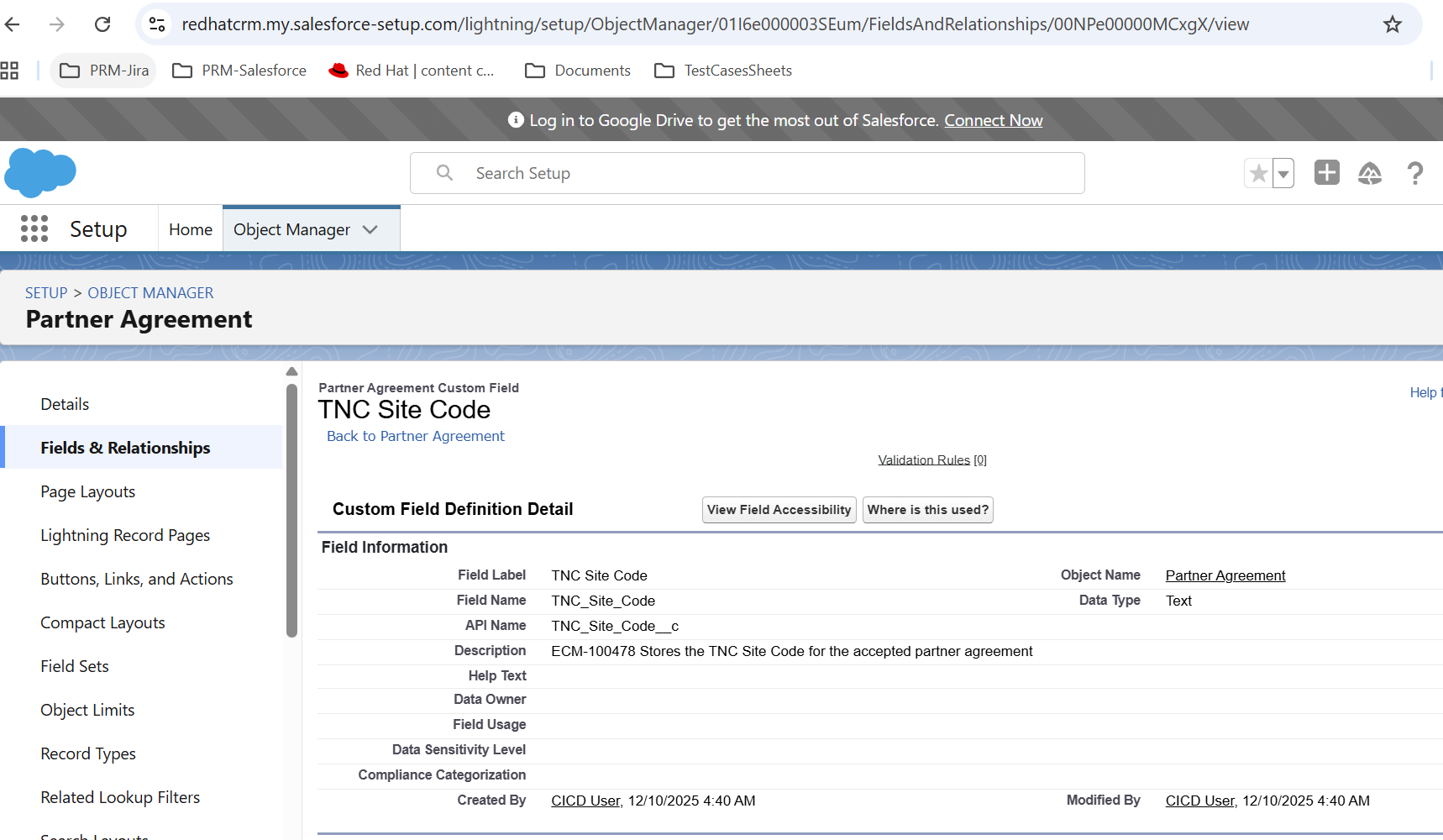Add page to favorites star icon
The height and width of the screenshot is (840, 1443).
tap(1258, 174)
